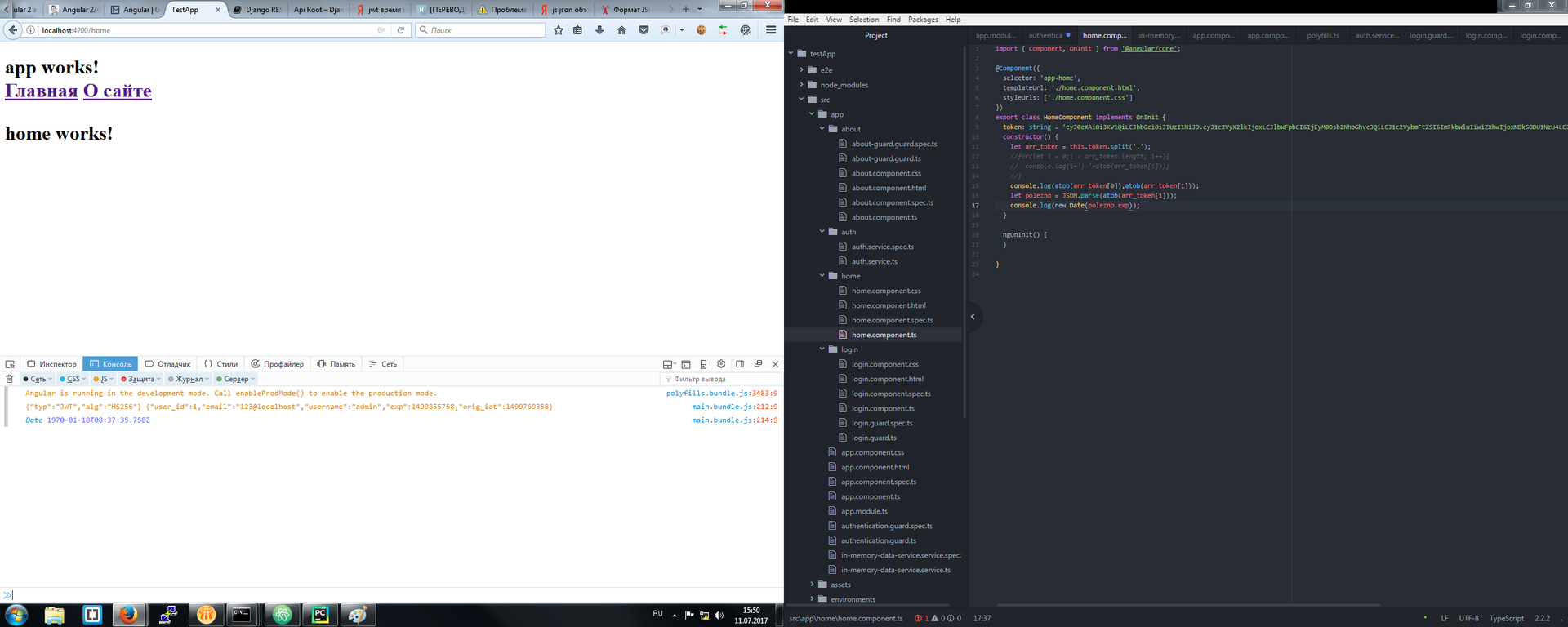Viewport: 1568px width, 627px height.
Task: Switch to Инспектор DevTools tab
Action: point(51,364)
